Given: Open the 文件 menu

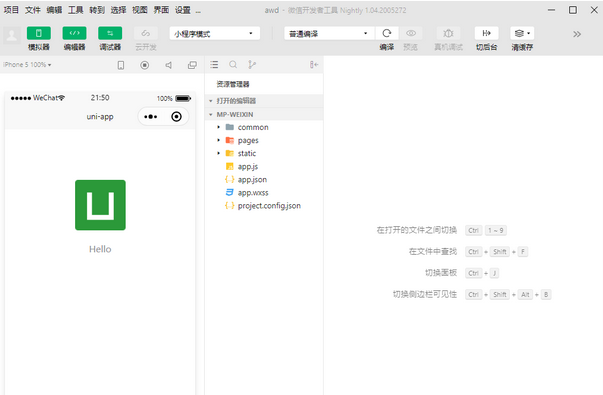Looking at the screenshot, I should point(33,10).
